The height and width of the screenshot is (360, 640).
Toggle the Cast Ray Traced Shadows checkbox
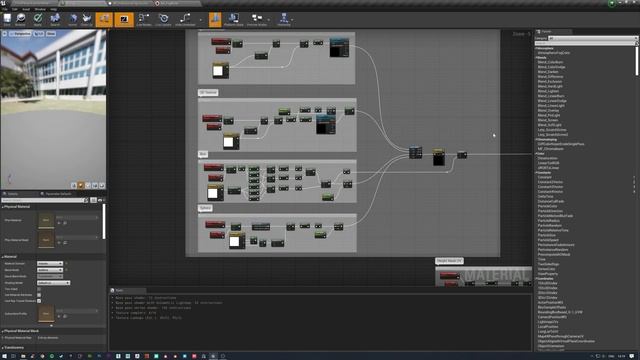(39, 301)
